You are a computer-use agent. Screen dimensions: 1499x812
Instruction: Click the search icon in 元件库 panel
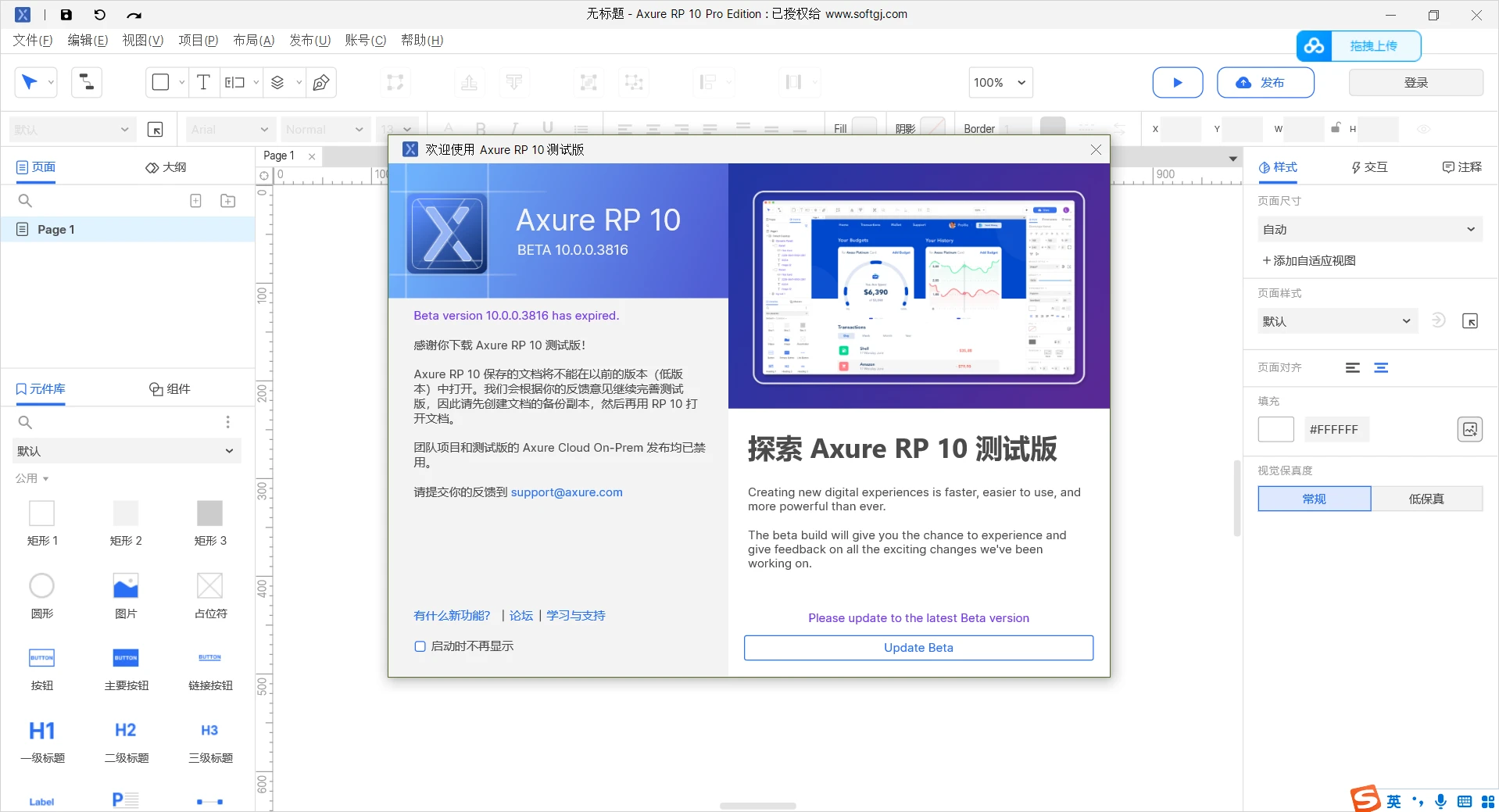tap(25, 423)
